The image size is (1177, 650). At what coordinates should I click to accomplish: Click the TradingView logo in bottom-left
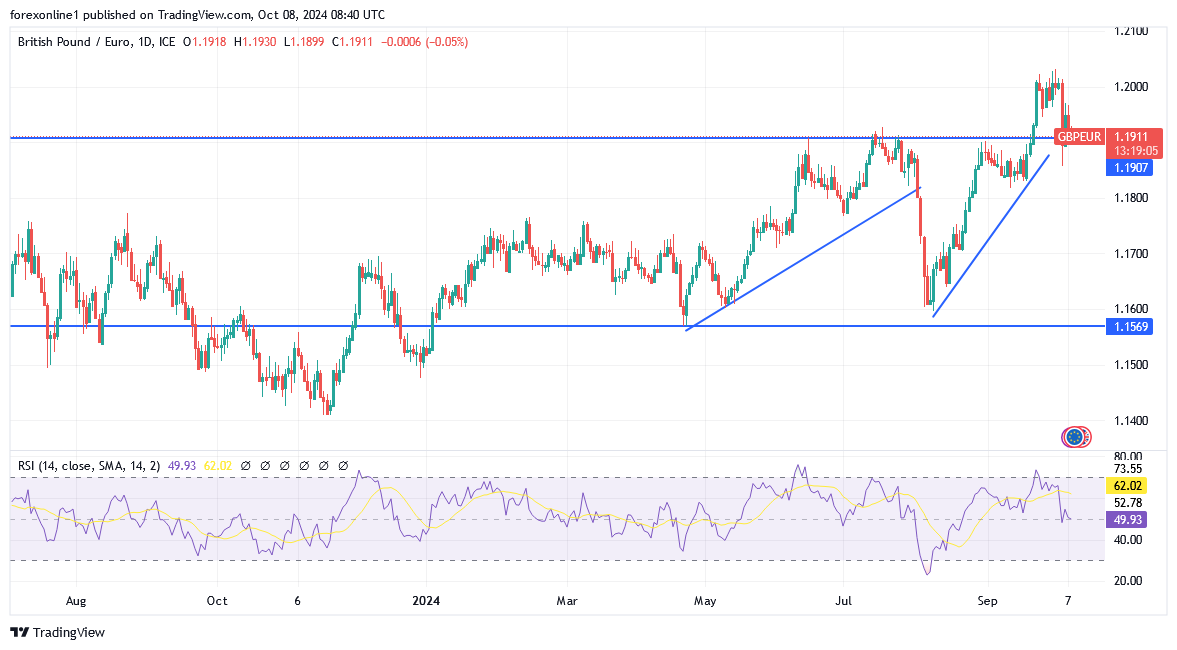(19, 632)
